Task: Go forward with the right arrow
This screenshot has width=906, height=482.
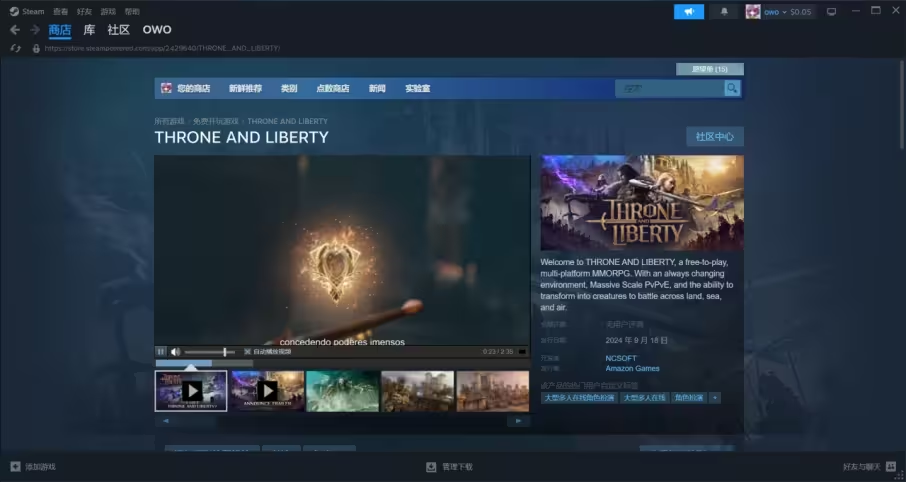Action: [x=35, y=30]
